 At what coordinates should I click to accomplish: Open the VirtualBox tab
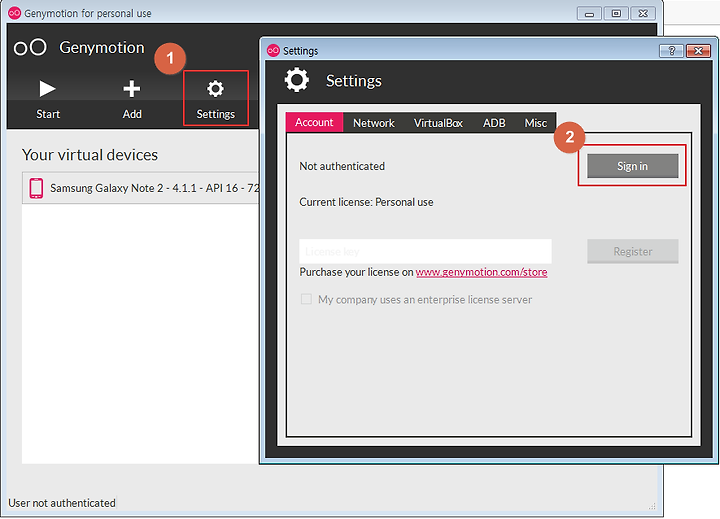click(x=438, y=123)
